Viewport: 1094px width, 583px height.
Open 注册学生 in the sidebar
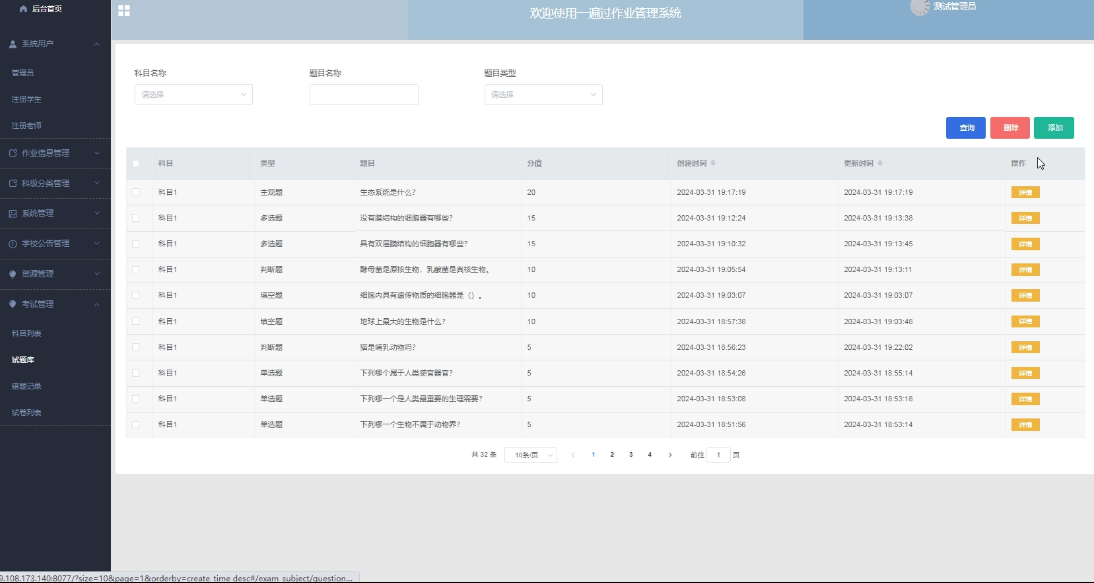coord(27,99)
